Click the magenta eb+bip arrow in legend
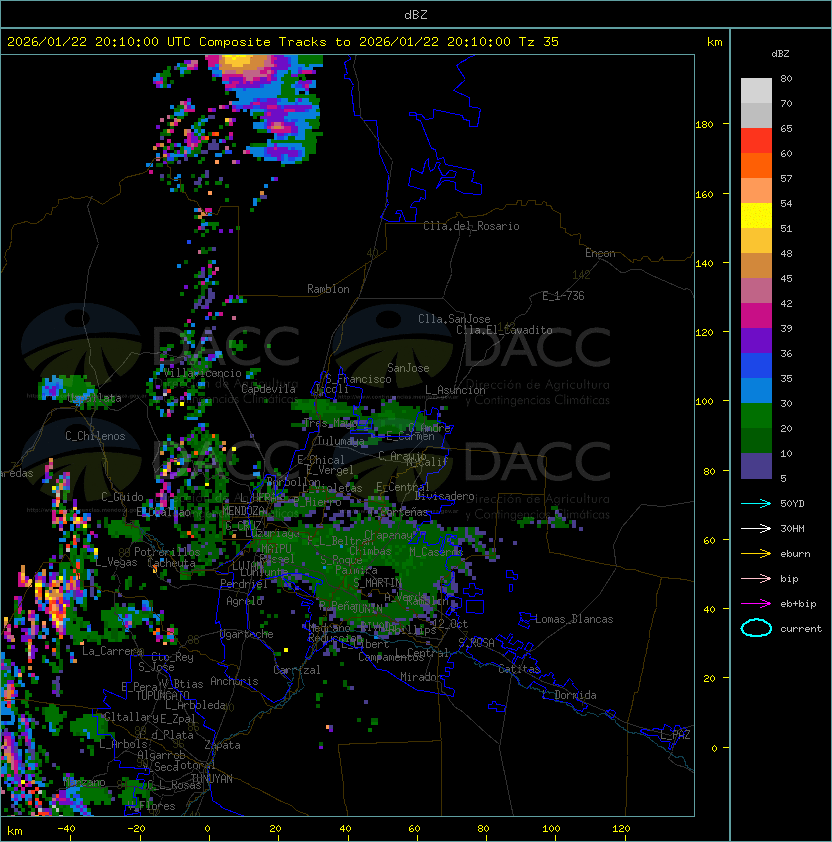This screenshot has width=832, height=842. [756, 604]
